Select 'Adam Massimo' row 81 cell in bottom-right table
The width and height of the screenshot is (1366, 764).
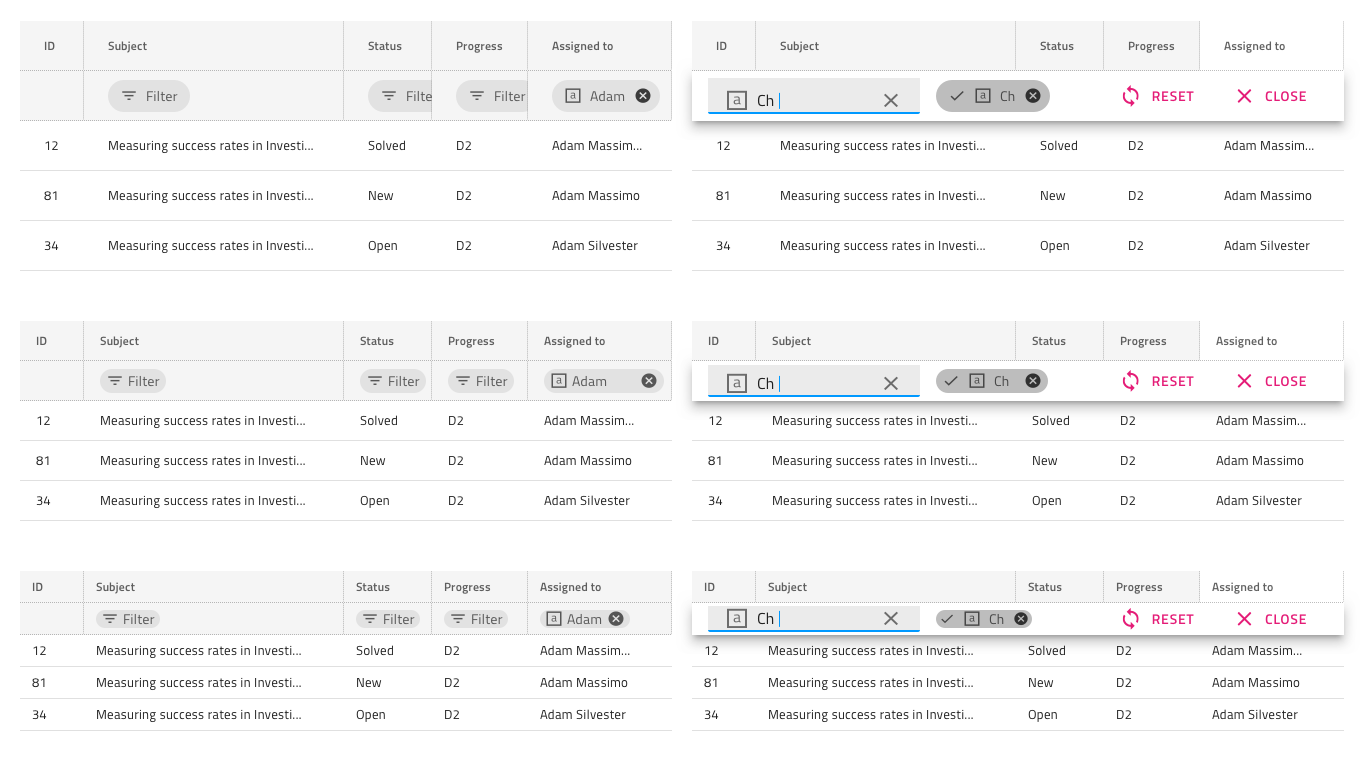[x=1256, y=683]
